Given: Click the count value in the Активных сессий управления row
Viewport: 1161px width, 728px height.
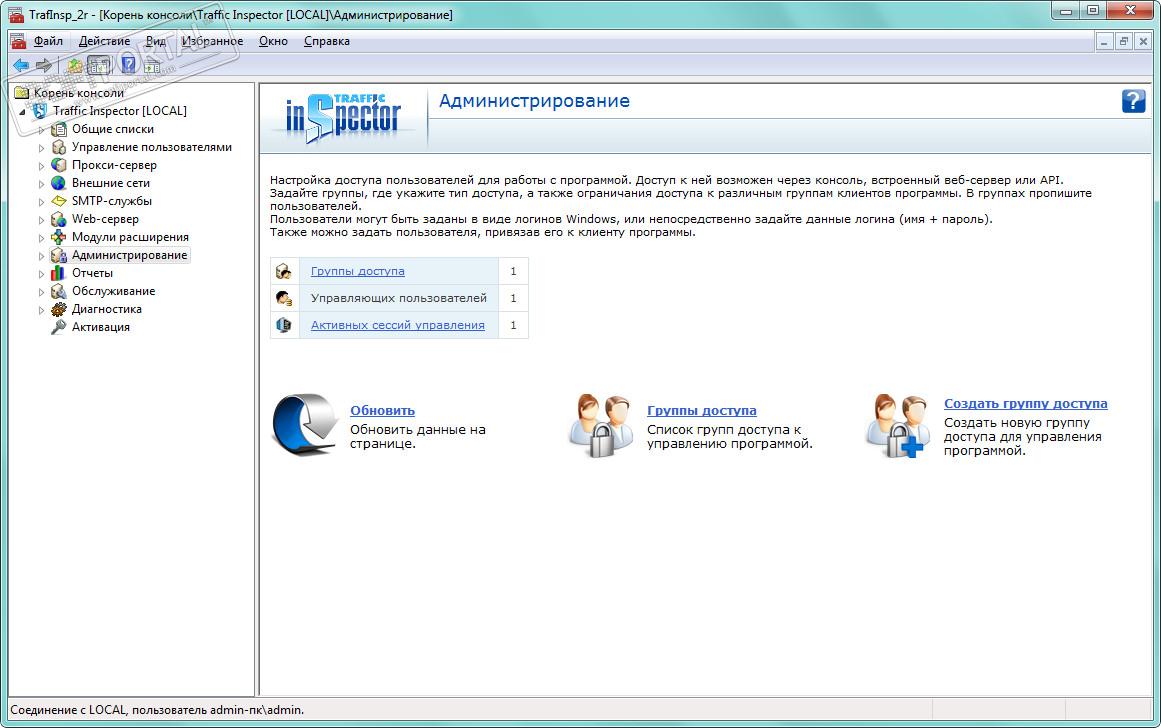Looking at the screenshot, I should click(x=513, y=325).
